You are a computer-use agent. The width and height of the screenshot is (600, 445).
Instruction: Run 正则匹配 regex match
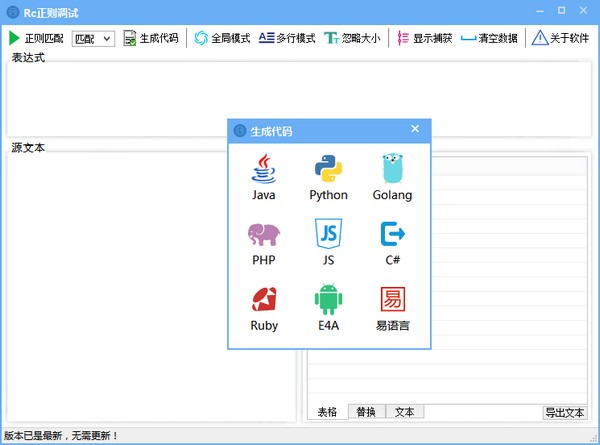36,38
